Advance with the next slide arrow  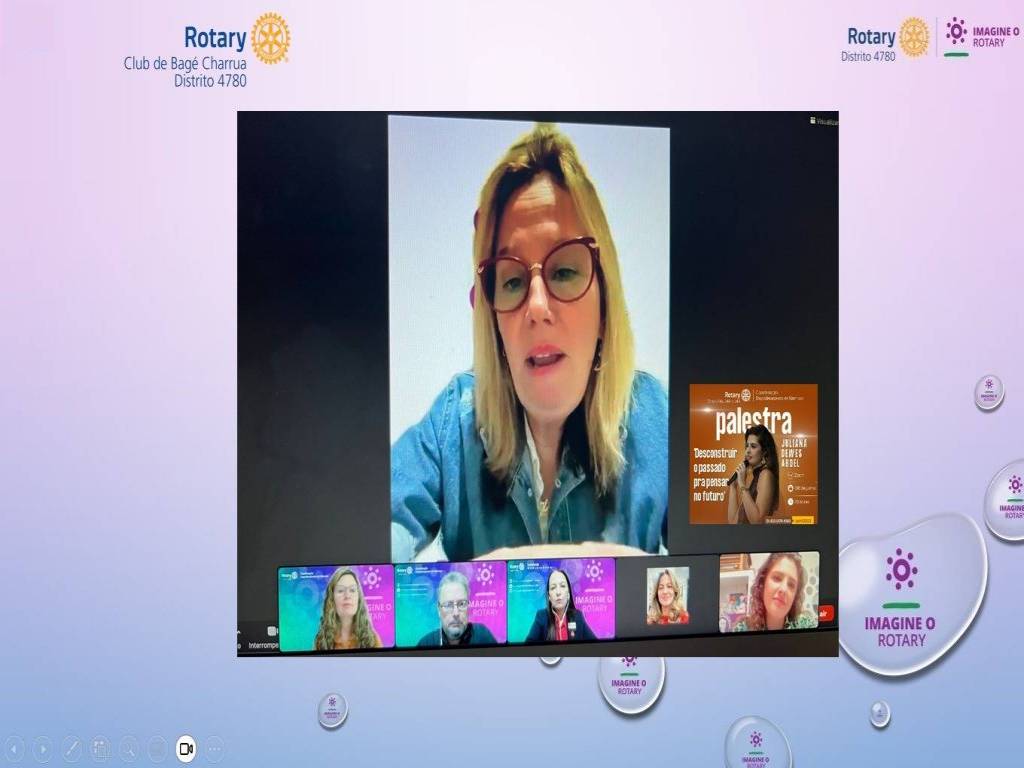coord(43,748)
